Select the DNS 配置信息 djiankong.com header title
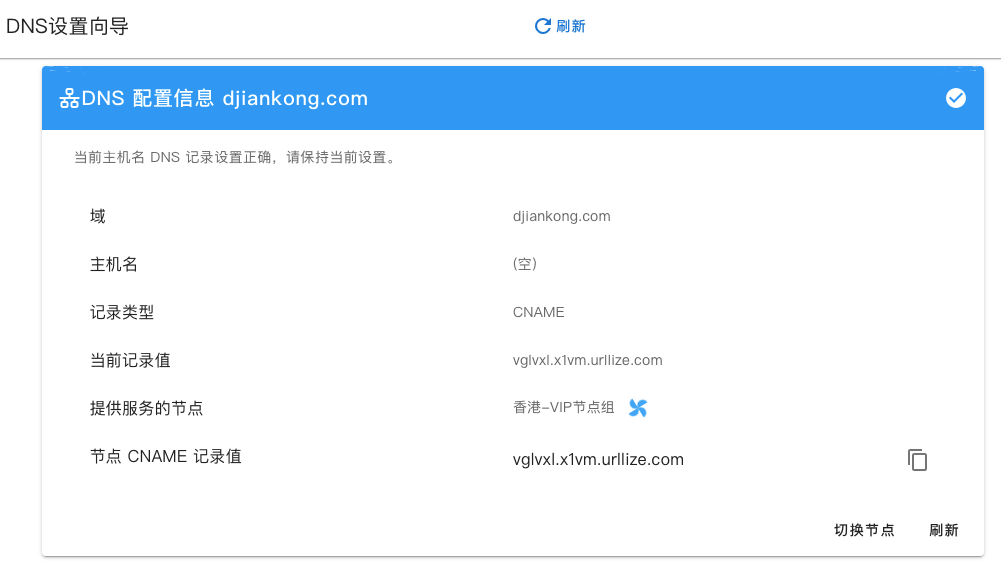The height and width of the screenshot is (566, 1001). (x=224, y=99)
